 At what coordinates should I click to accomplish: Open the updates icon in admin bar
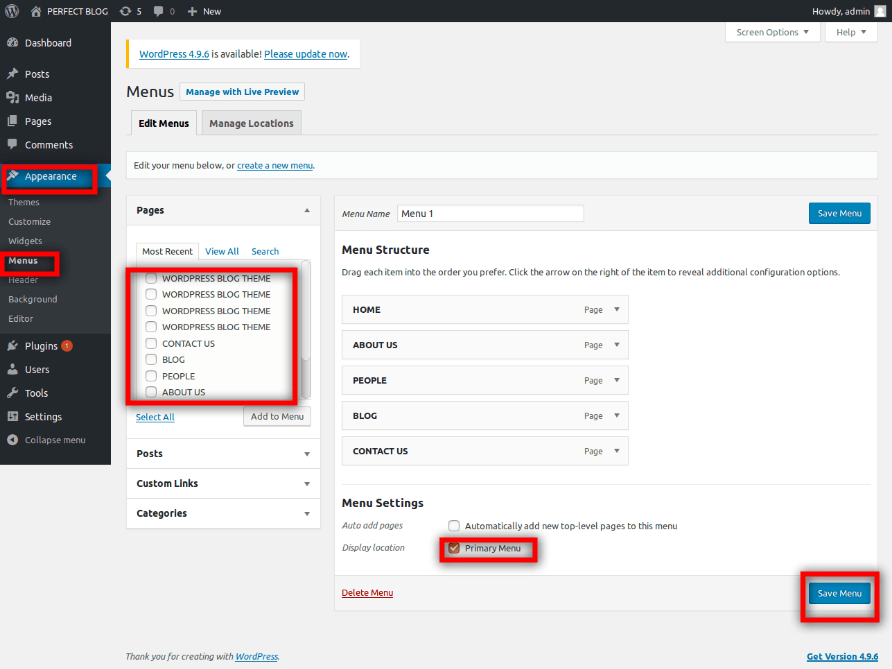click(125, 11)
